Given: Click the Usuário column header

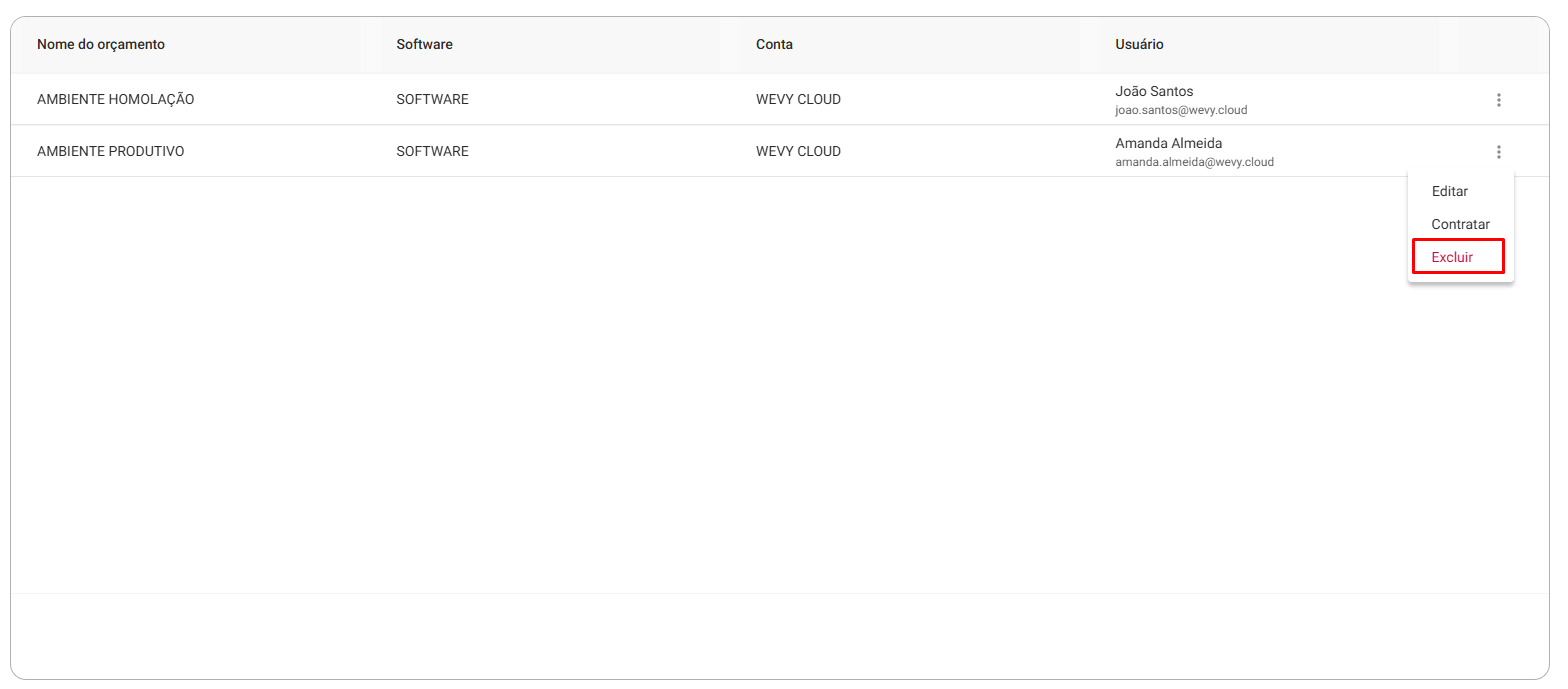Looking at the screenshot, I should pyautogui.click(x=1139, y=44).
